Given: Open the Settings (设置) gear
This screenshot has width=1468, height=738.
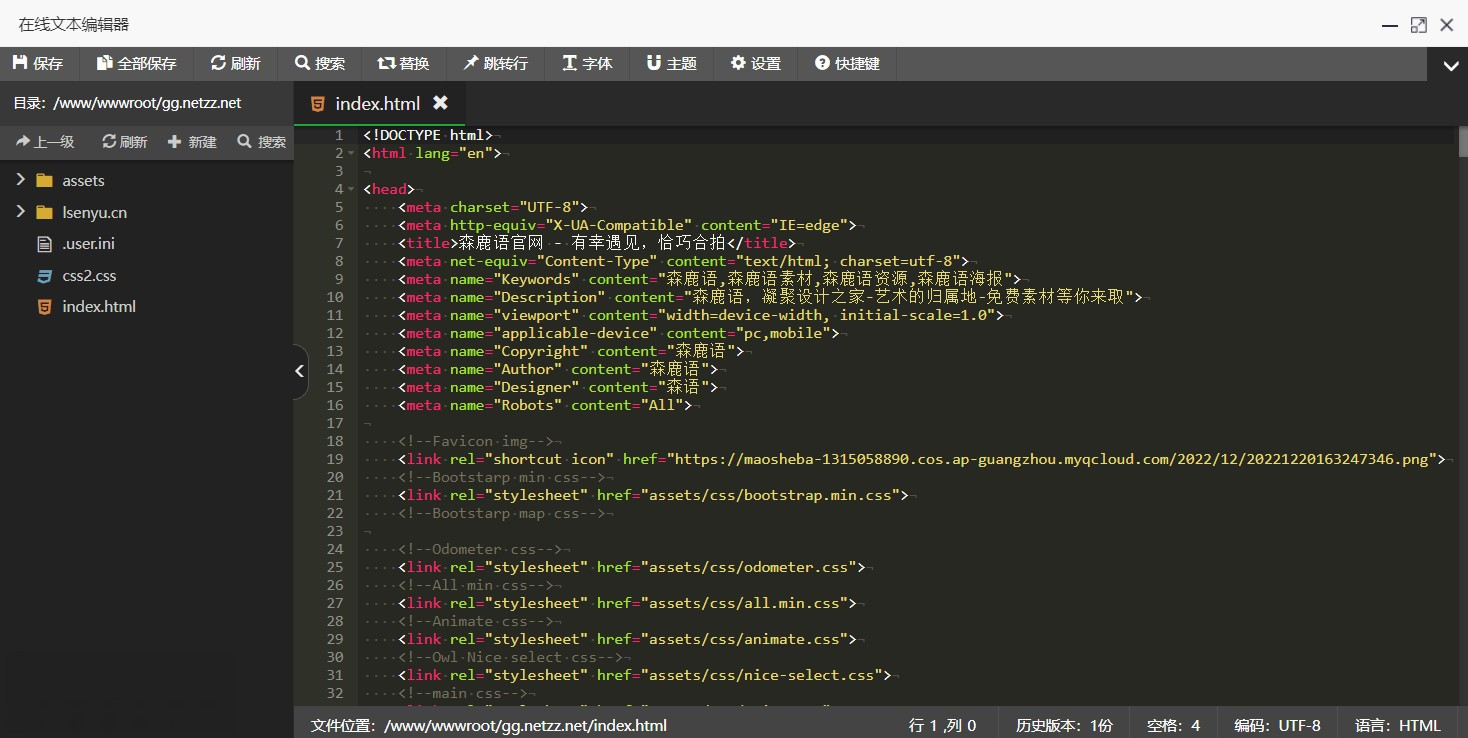Looking at the screenshot, I should (x=755, y=63).
